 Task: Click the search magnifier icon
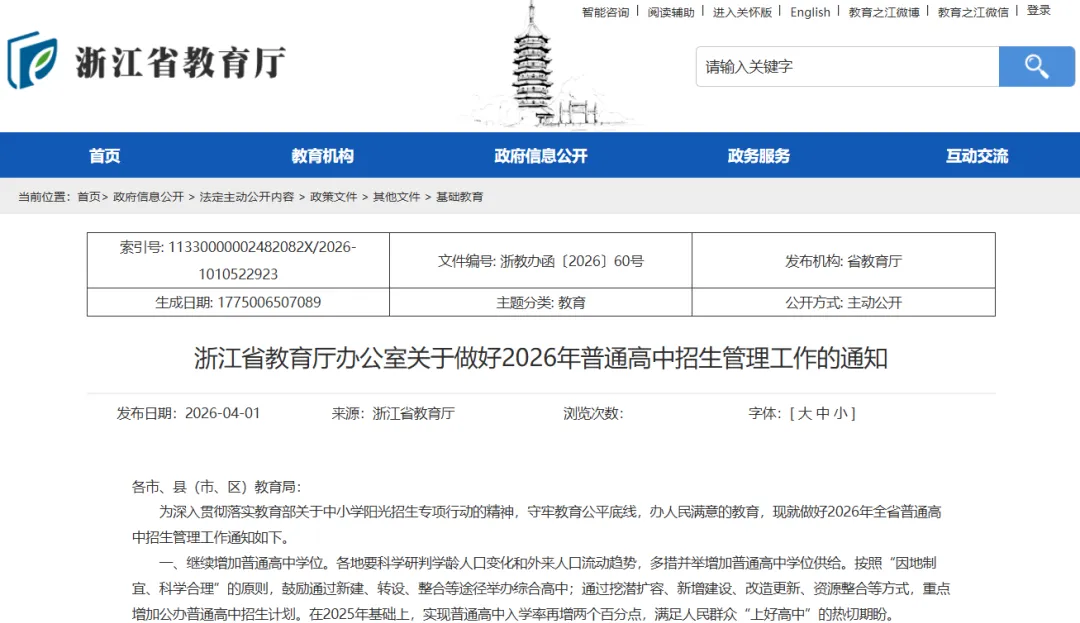(x=1037, y=66)
